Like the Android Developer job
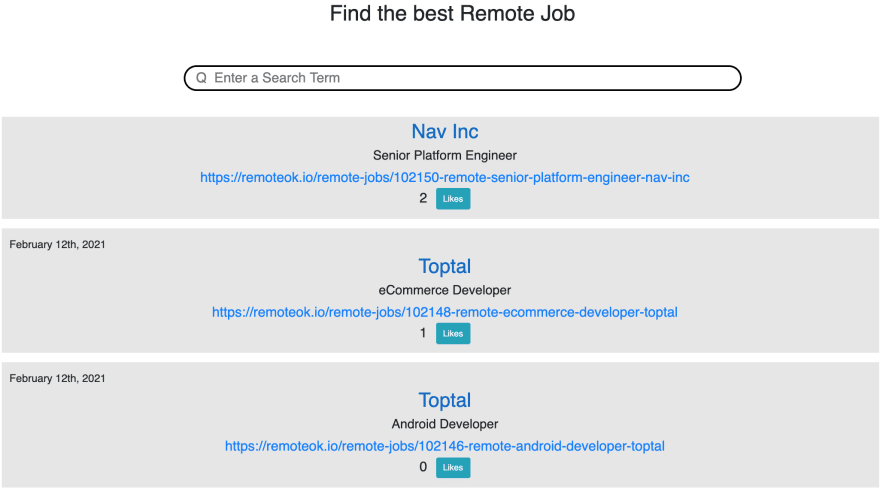The image size is (880, 491). click(453, 467)
